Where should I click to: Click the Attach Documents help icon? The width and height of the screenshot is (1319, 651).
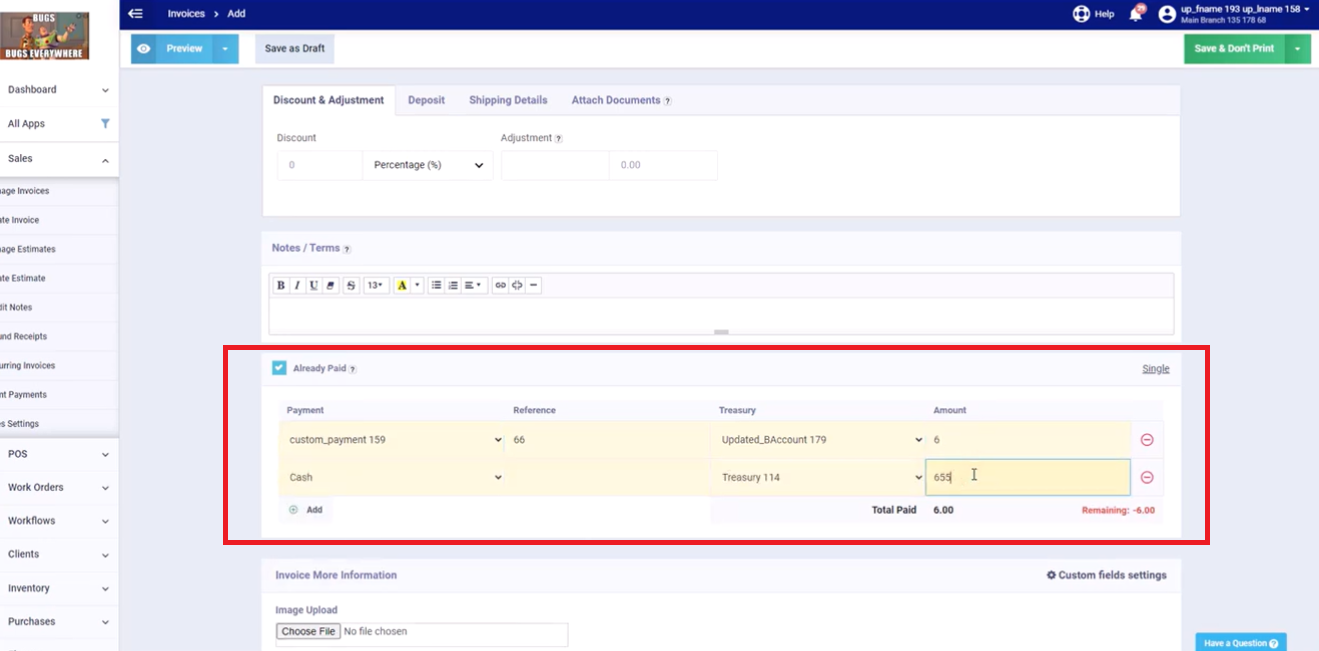pos(667,101)
